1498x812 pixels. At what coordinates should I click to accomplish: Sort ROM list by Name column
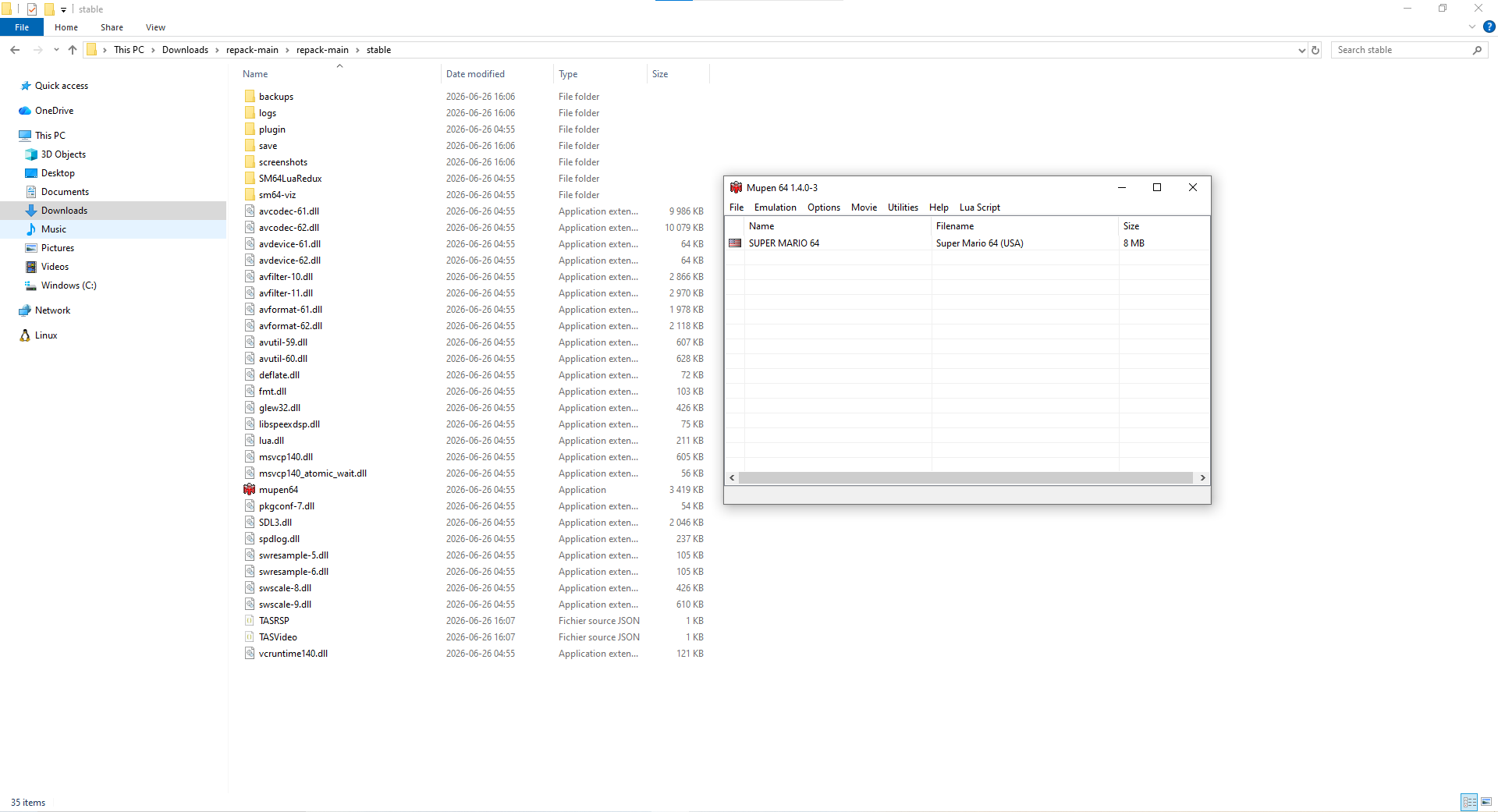[x=838, y=226]
